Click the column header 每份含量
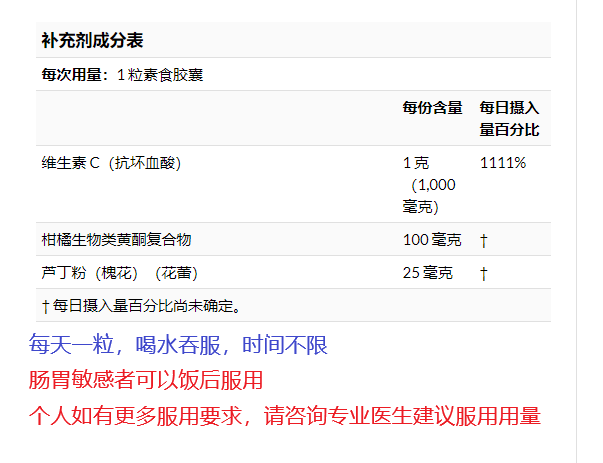The width and height of the screenshot is (603, 463). 433,108
